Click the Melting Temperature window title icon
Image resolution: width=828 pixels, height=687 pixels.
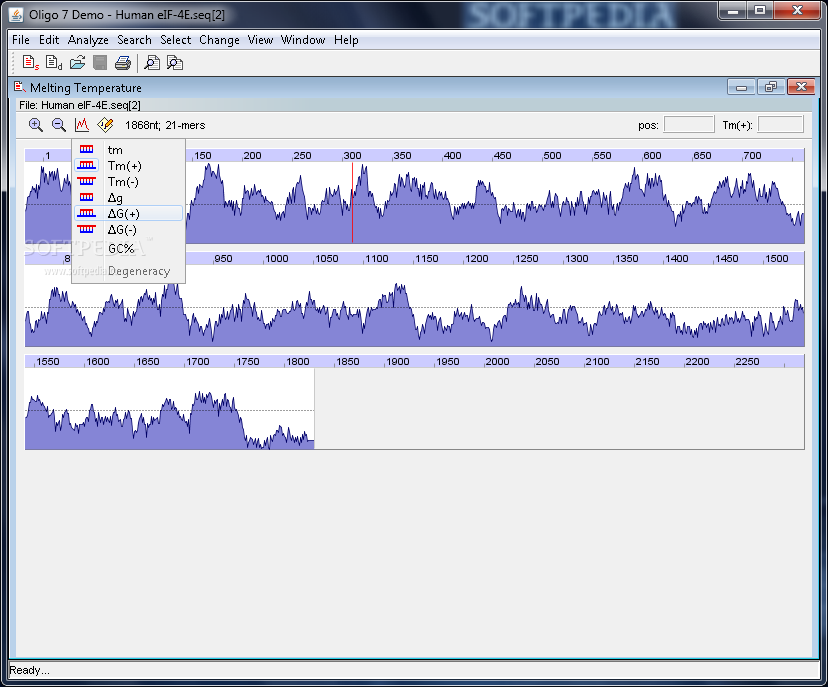(20, 87)
